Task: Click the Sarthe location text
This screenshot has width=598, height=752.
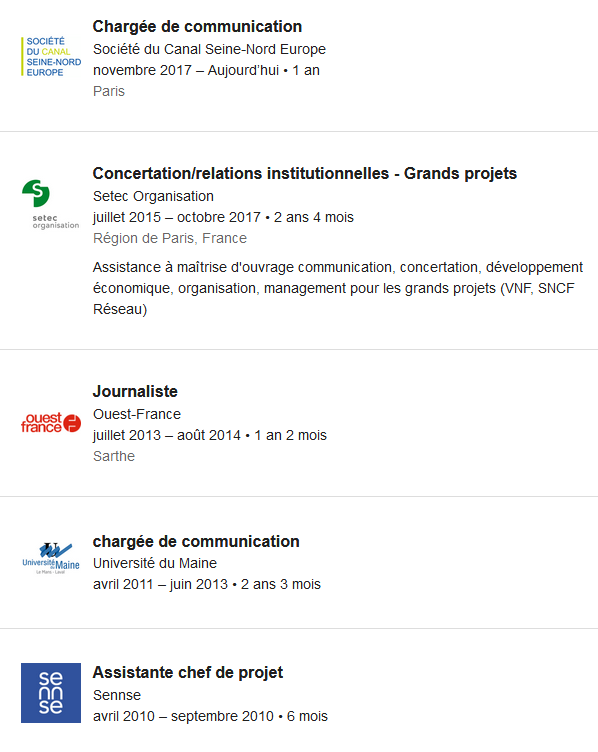Action: 114,456
